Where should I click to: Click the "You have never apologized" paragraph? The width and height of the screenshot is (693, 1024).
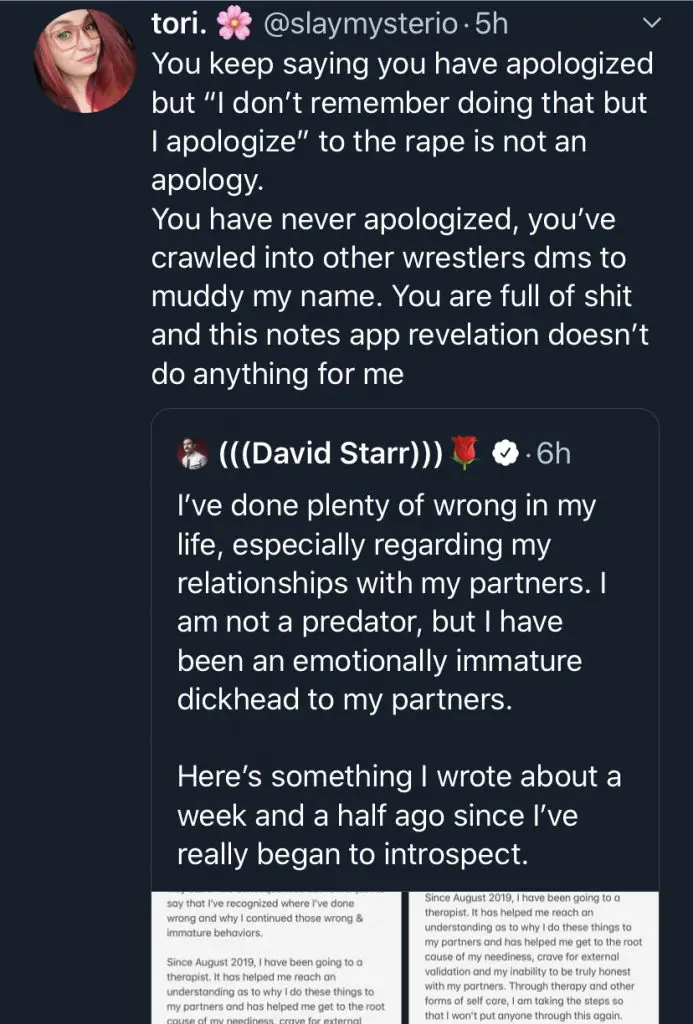click(390, 220)
